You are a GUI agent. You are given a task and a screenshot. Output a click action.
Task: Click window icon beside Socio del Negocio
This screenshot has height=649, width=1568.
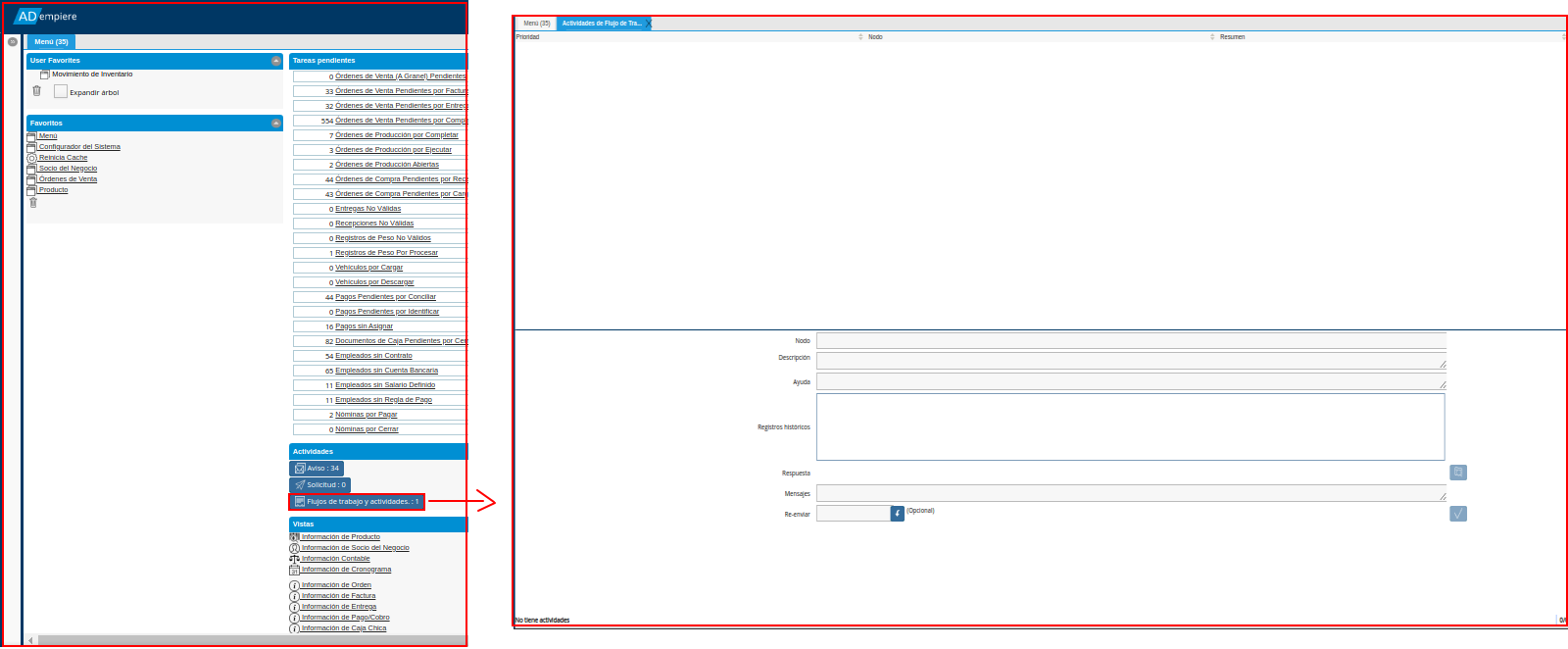point(32,169)
